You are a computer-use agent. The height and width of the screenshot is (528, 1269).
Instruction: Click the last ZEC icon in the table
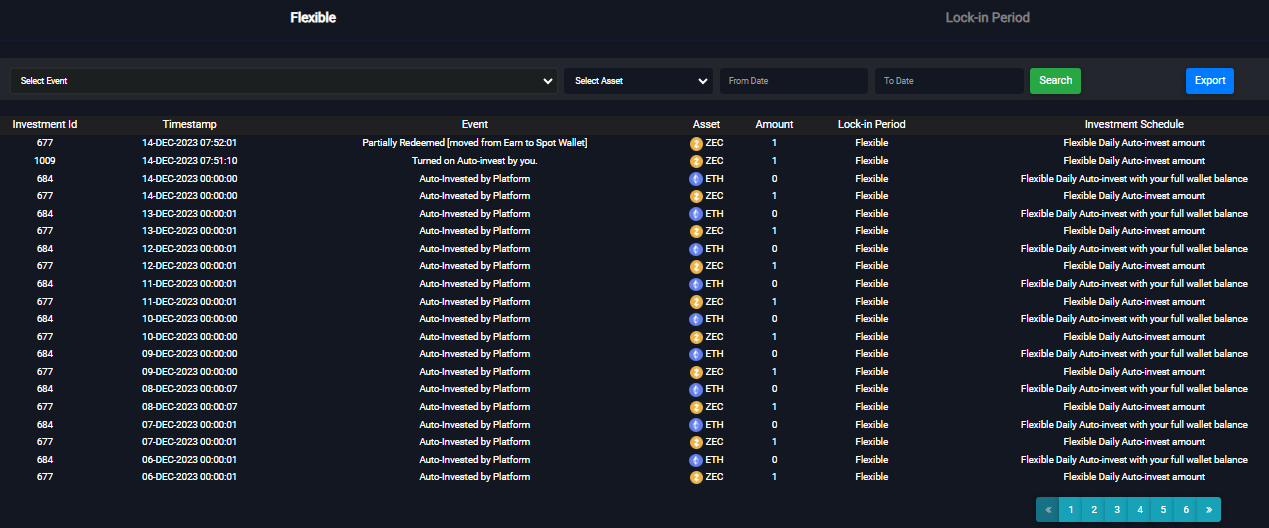coord(696,477)
